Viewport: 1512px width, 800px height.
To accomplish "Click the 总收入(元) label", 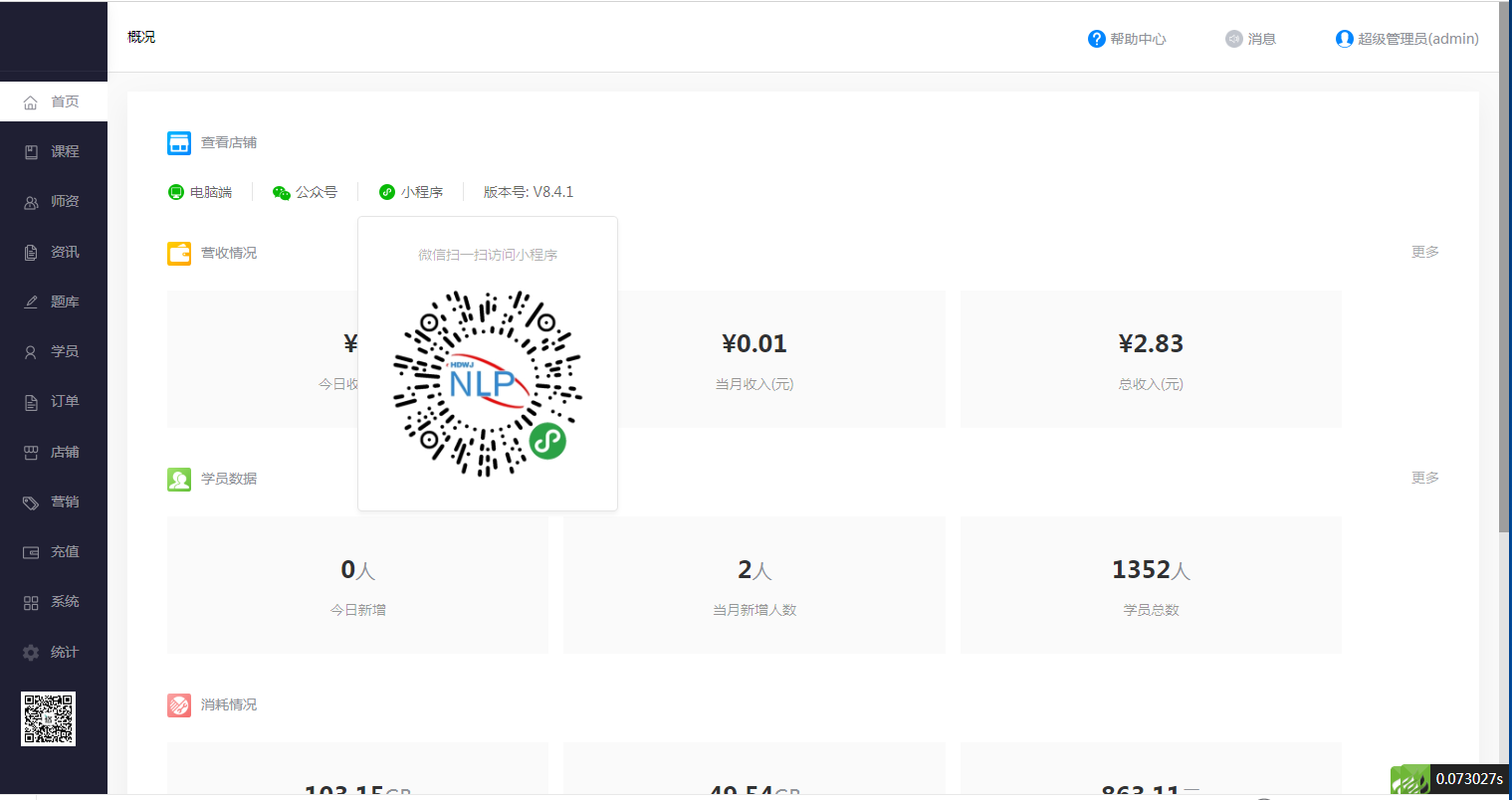I will (1151, 384).
